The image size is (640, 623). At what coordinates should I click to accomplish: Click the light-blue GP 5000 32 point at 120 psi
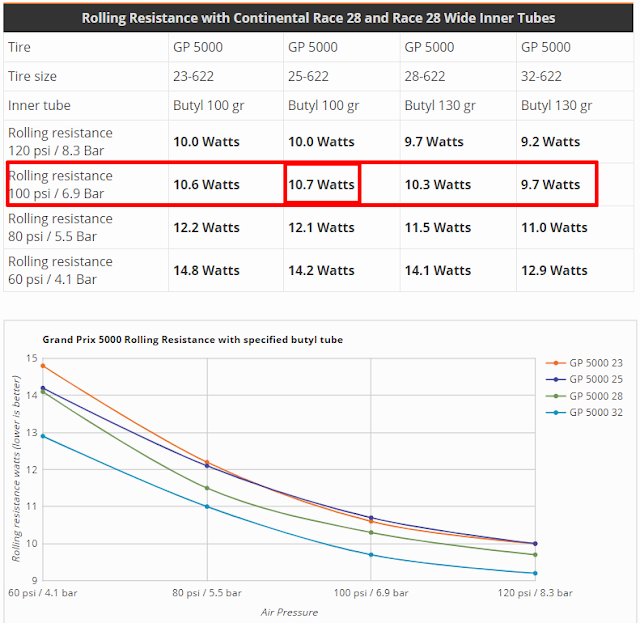[x=535, y=573]
